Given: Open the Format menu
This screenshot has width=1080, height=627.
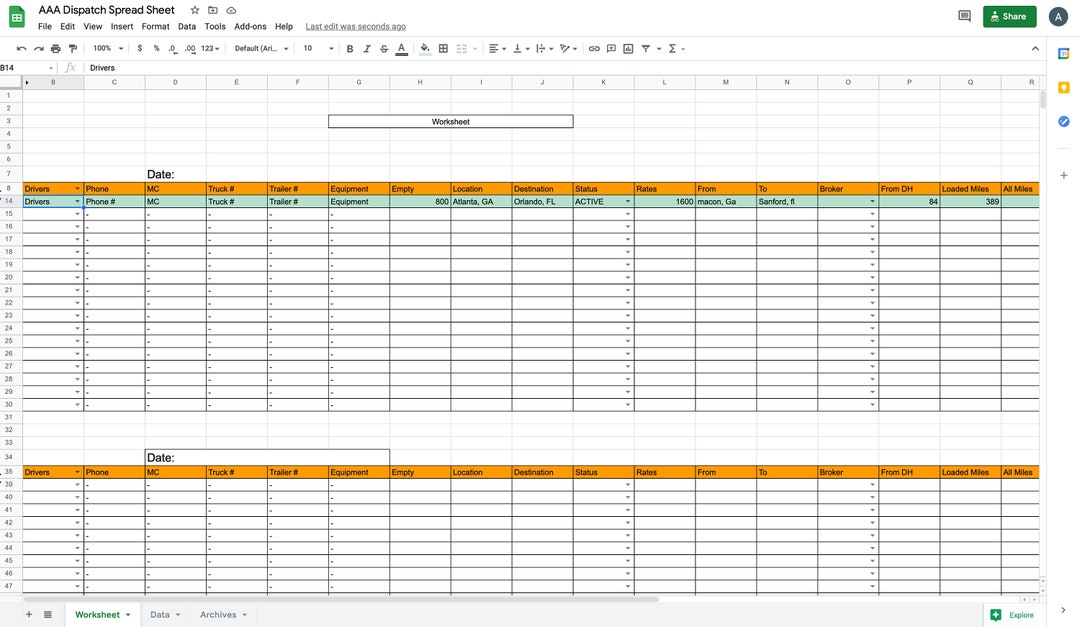Looking at the screenshot, I should [155, 26].
